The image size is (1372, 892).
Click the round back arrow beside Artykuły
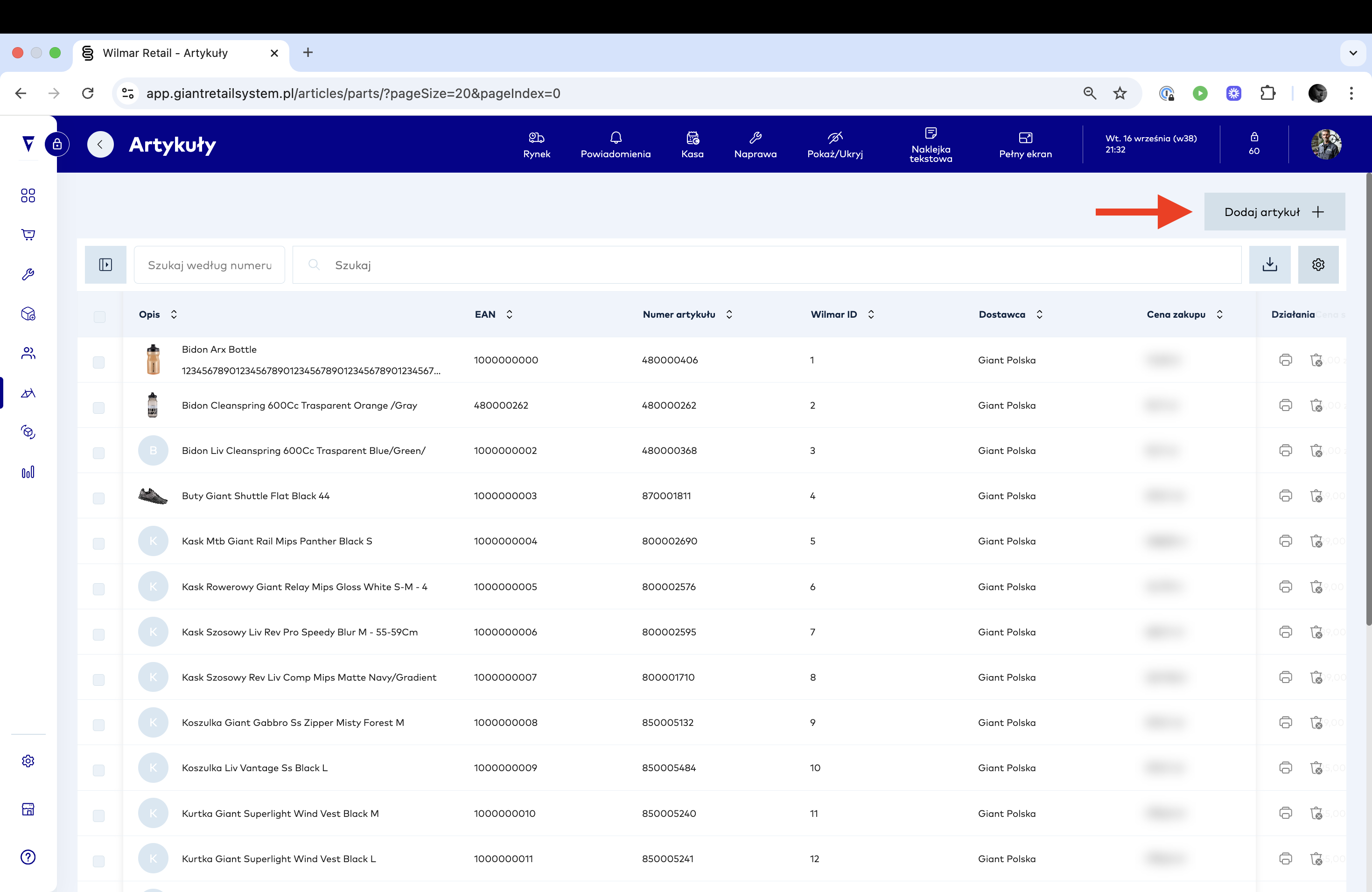click(x=100, y=144)
